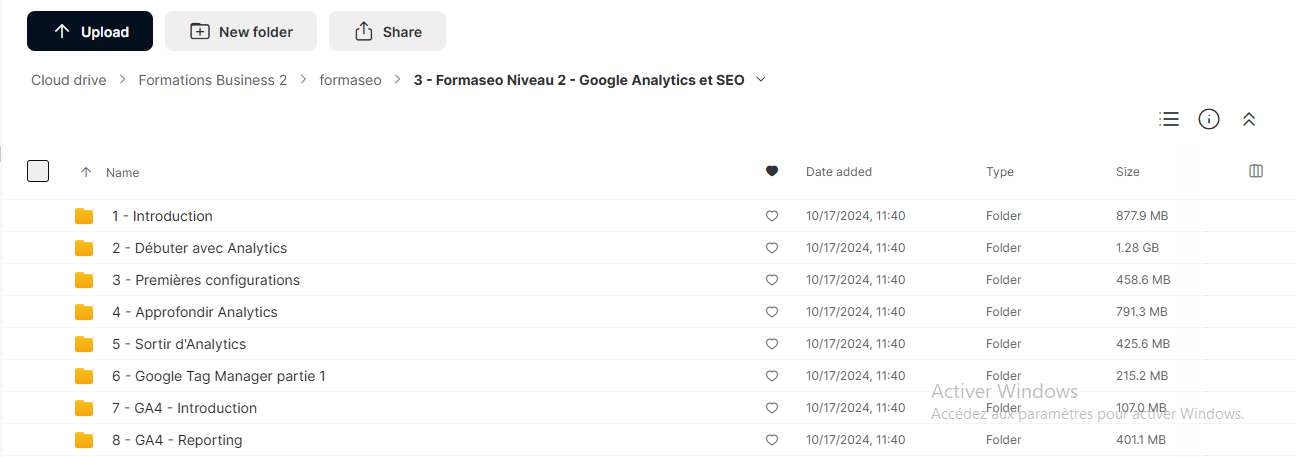Go to 'Formations Business 2' breadcrumb
Image resolution: width=1296 pixels, height=457 pixels.
click(212, 80)
